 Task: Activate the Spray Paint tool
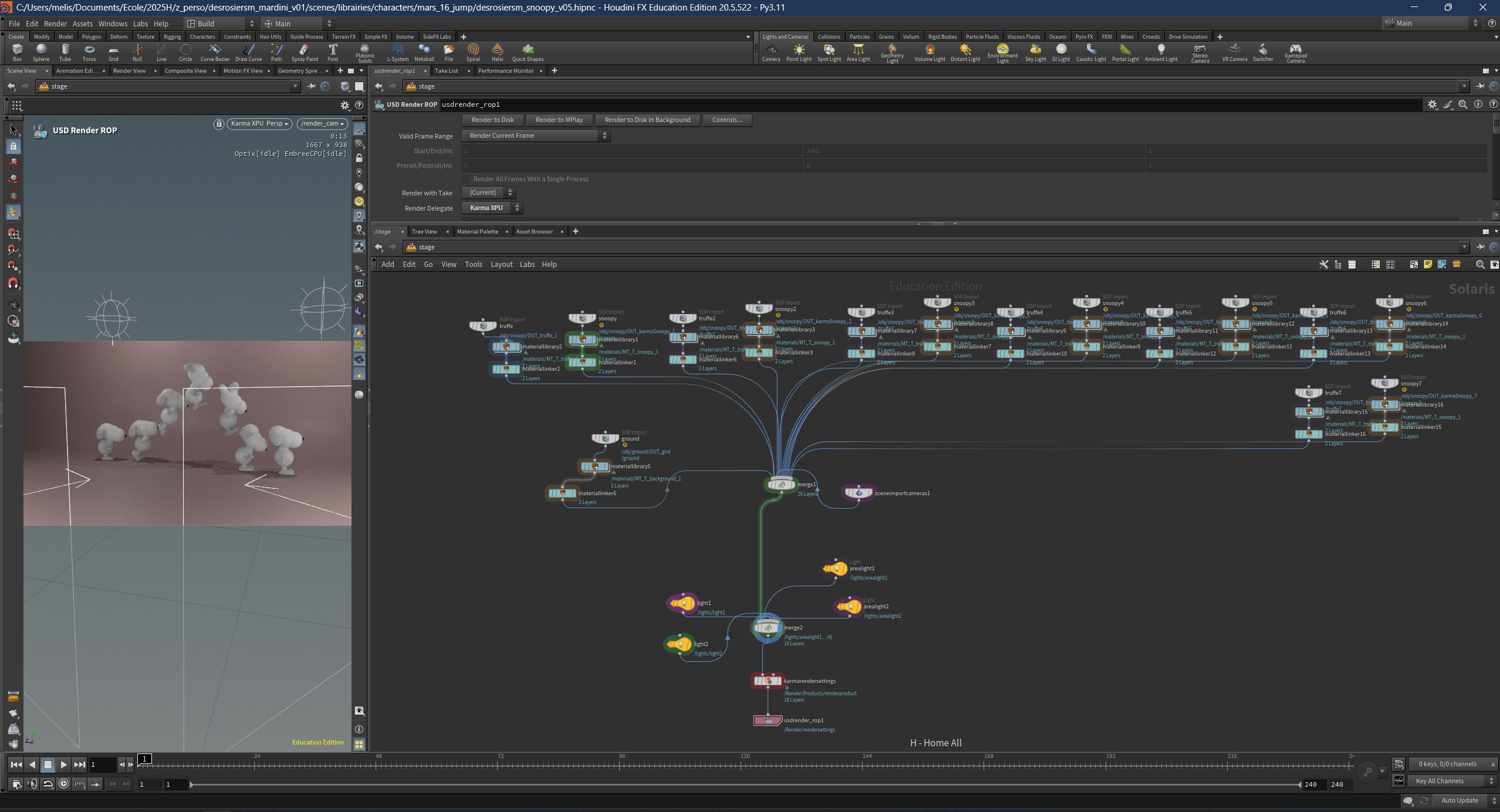[x=305, y=52]
